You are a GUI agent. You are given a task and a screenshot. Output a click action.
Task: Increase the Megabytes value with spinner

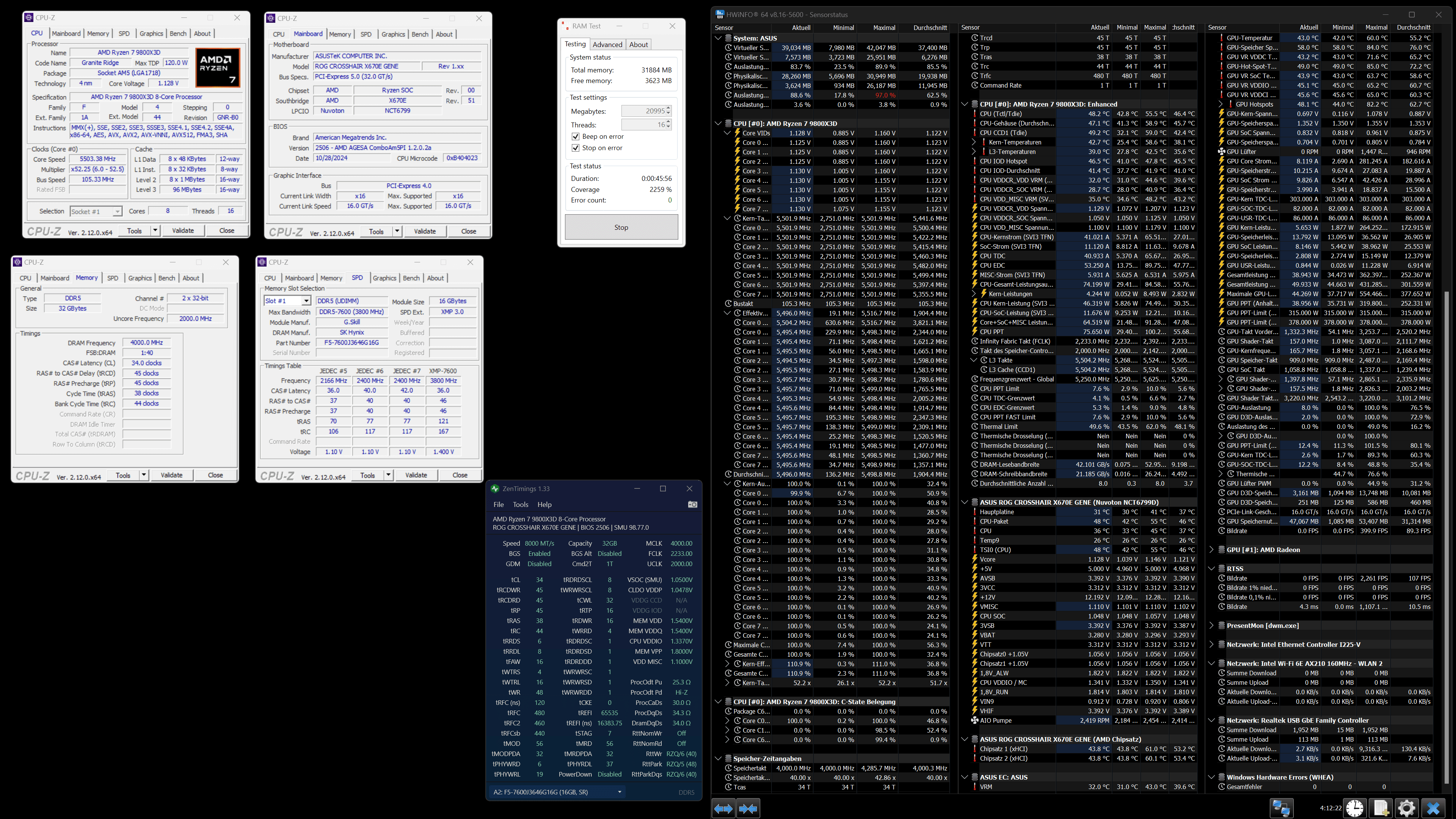tap(668, 108)
